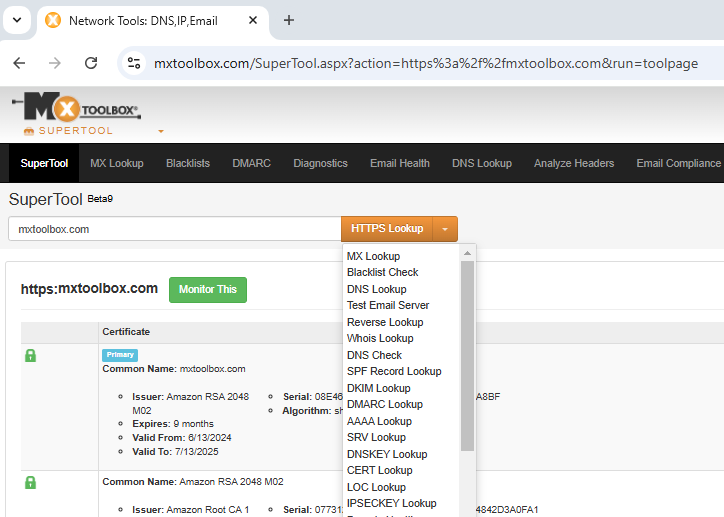Choose Whois Lookup from dropdown
The image size is (724, 517).
[x=380, y=338]
